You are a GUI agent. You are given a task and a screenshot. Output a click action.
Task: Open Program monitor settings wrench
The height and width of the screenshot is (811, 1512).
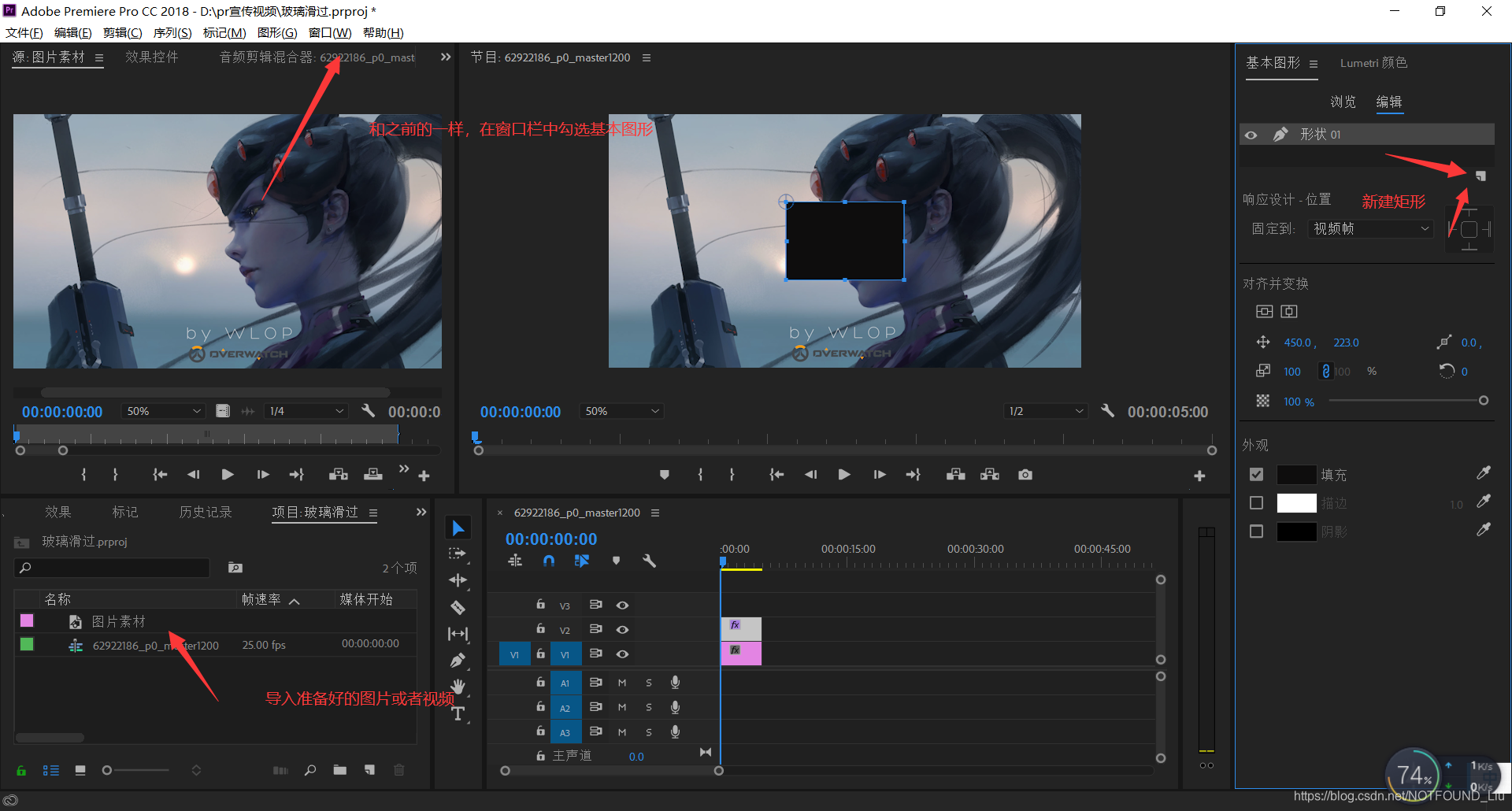point(1107,410)
